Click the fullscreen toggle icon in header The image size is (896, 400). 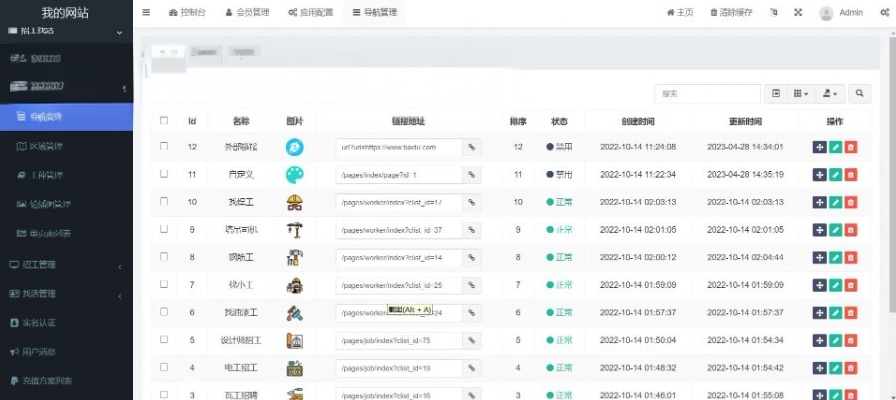pos(798,13)
